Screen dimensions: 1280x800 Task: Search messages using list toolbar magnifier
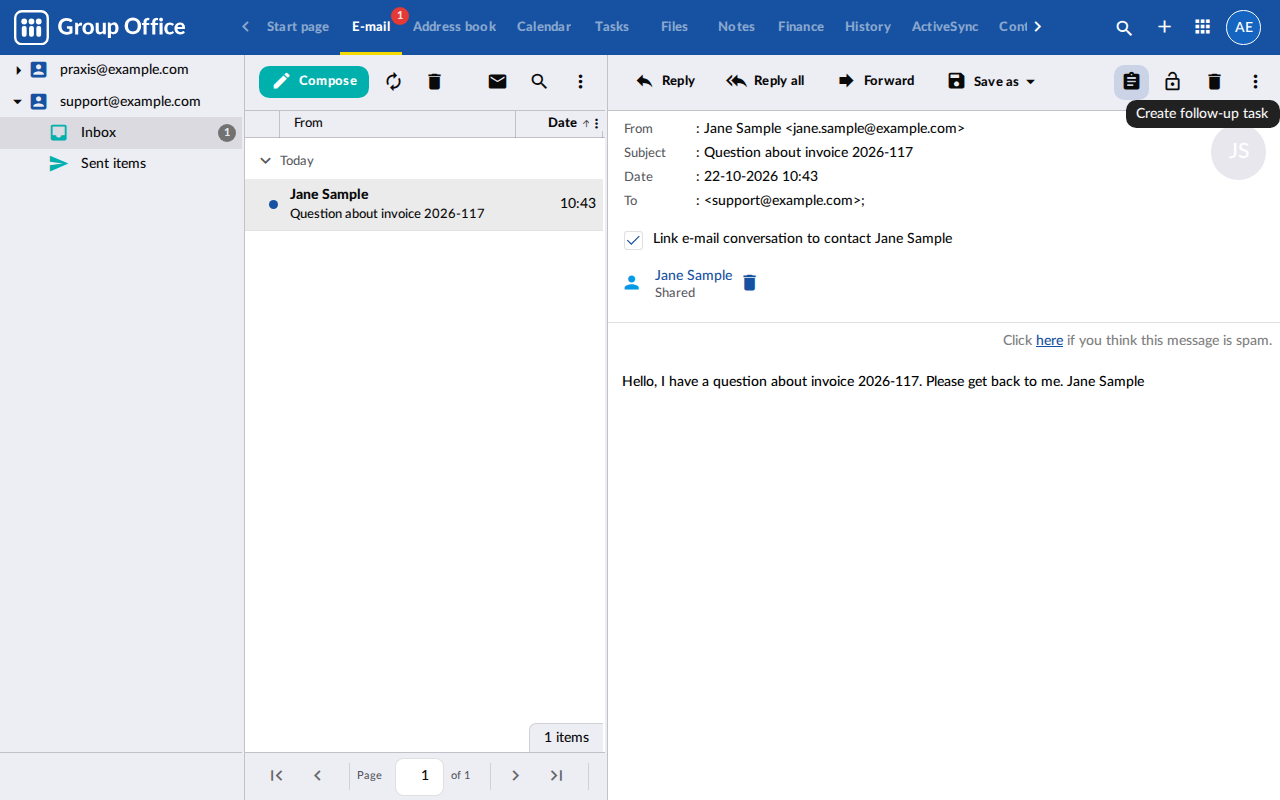(x=539, y=82)
